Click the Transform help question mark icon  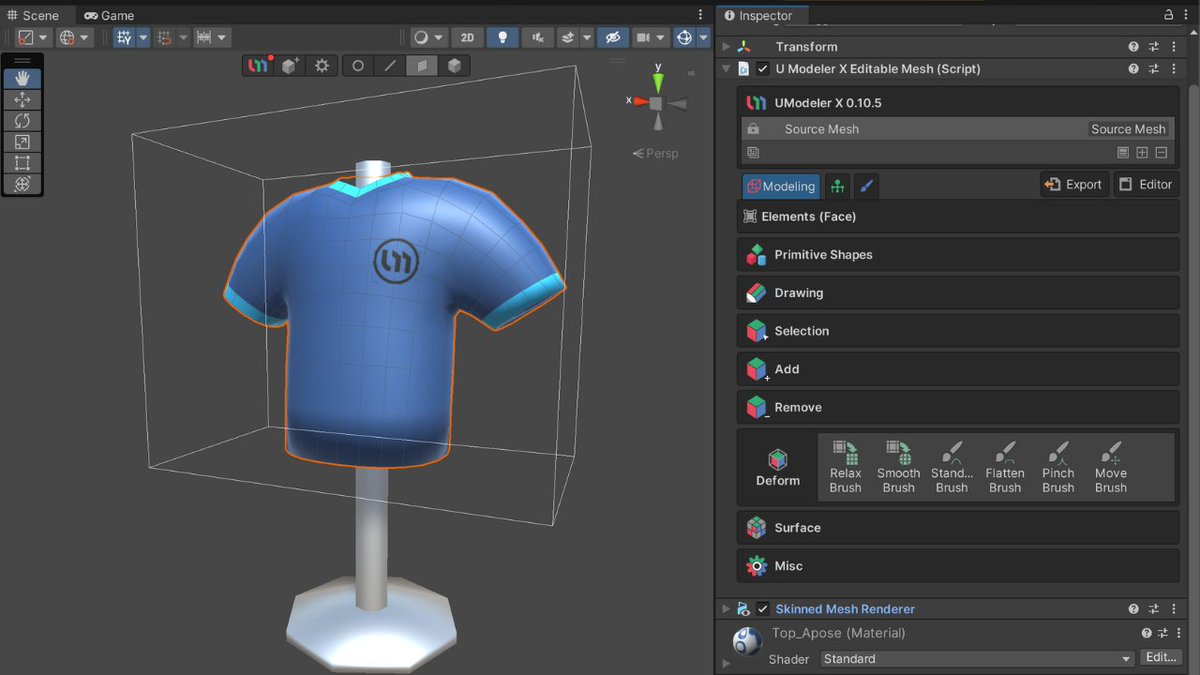[x=1133, y=46]
